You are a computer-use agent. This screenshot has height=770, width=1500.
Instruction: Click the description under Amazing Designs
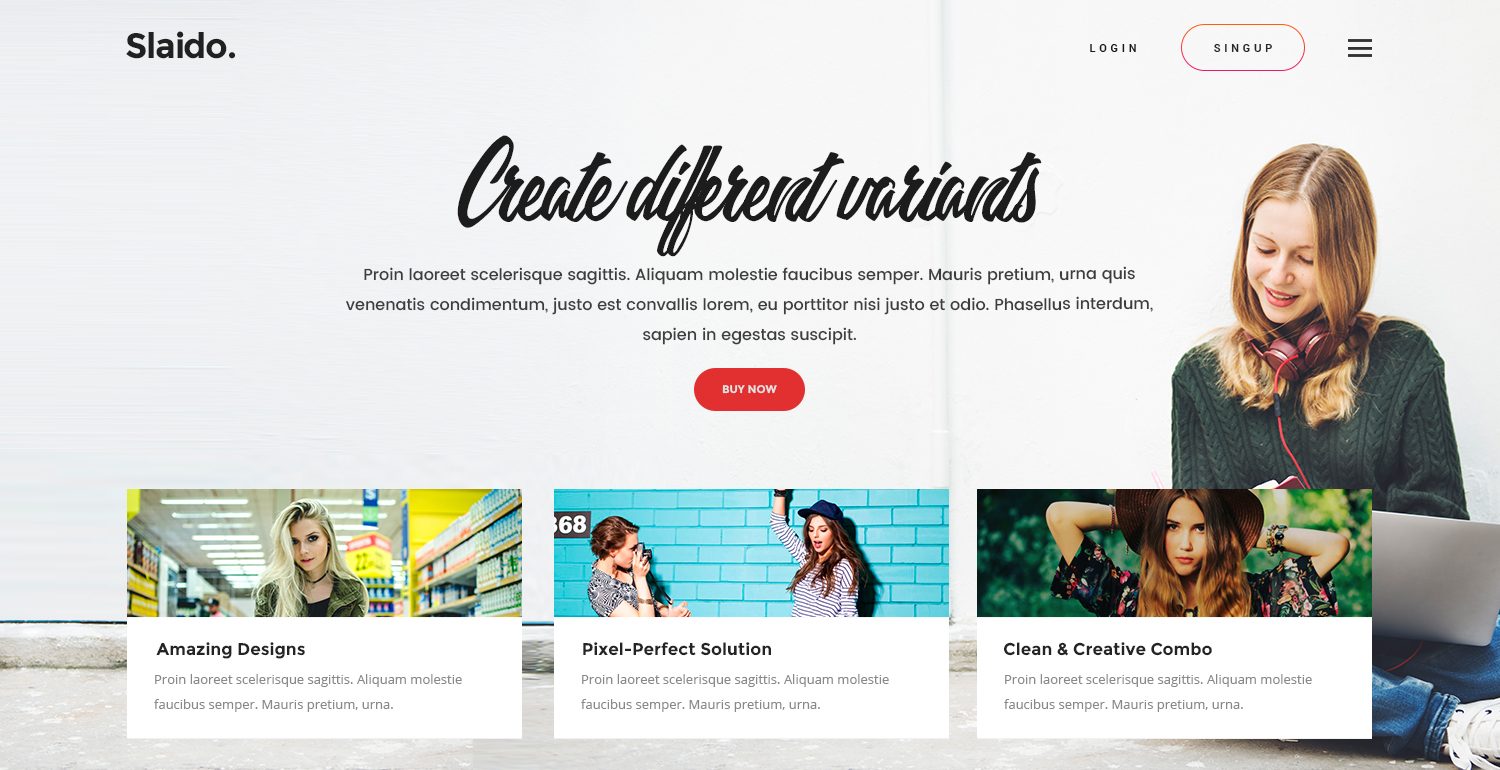[308, 692]
